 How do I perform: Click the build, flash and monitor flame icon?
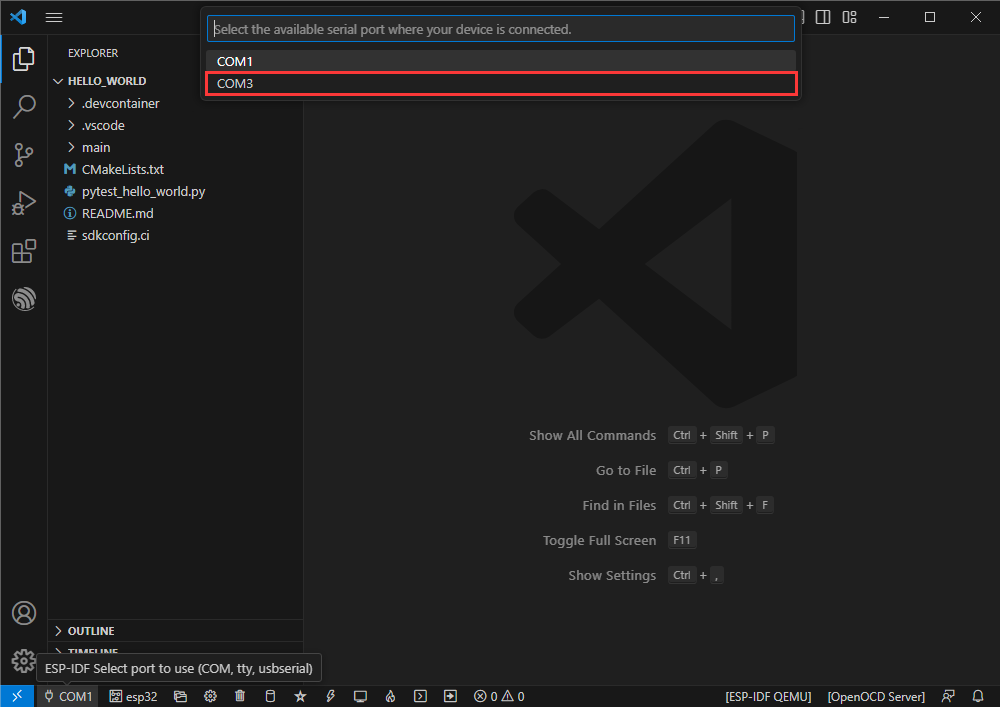pos(390,696)
